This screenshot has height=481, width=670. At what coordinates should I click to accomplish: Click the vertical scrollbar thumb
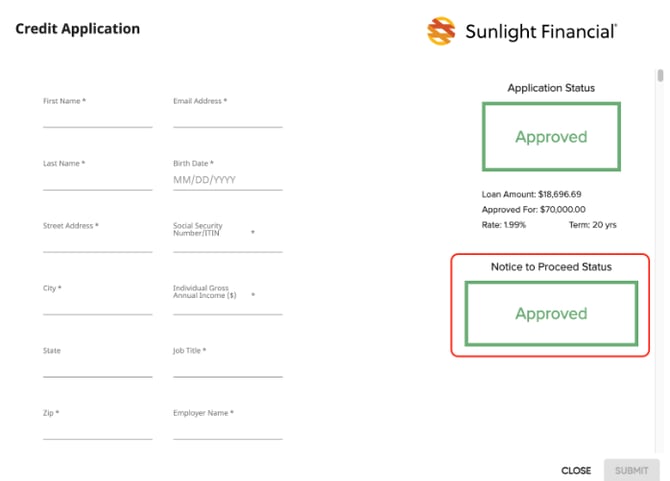click(x=660, y=76)
